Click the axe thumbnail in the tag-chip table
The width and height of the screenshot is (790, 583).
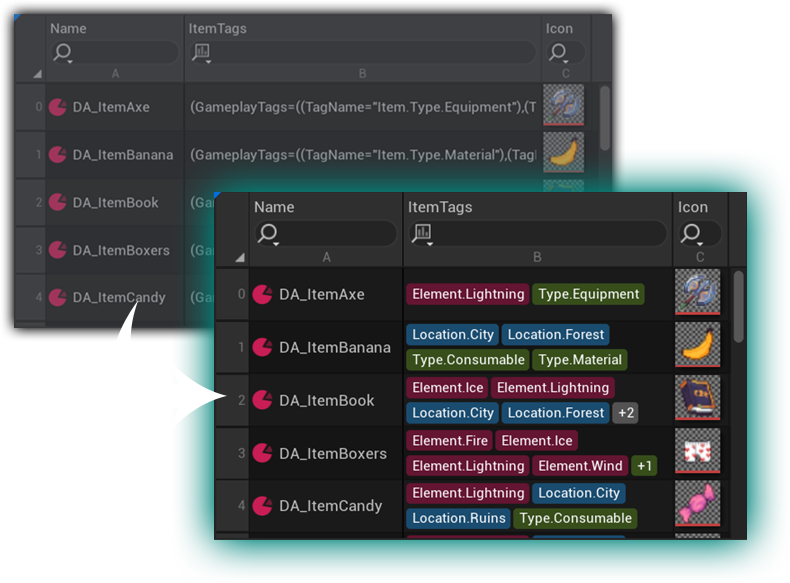699,293
